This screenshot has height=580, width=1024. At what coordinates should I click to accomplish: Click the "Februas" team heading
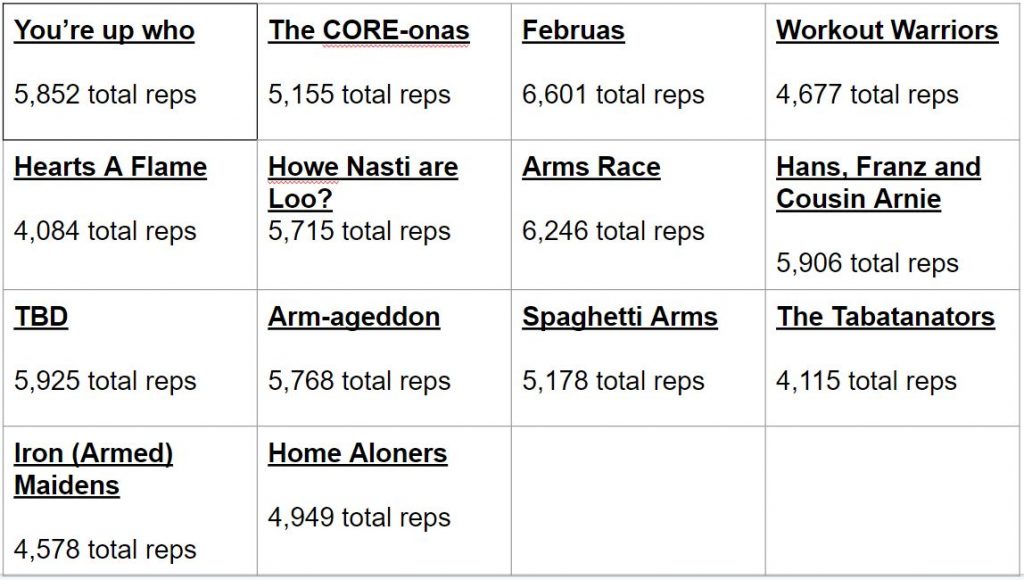coord(573,31)
